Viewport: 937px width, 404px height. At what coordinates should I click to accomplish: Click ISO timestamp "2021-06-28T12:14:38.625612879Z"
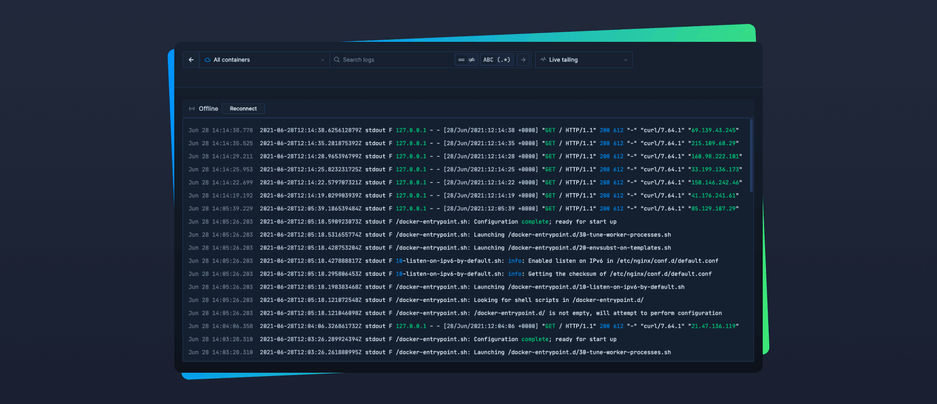tap(311, 130)
